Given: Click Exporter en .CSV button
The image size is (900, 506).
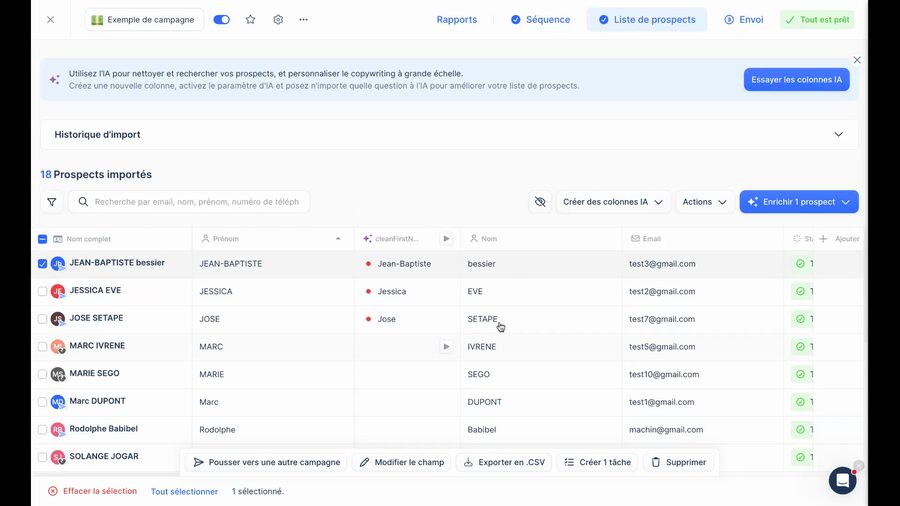Looking at the screenshot, I should click(504, 462).
